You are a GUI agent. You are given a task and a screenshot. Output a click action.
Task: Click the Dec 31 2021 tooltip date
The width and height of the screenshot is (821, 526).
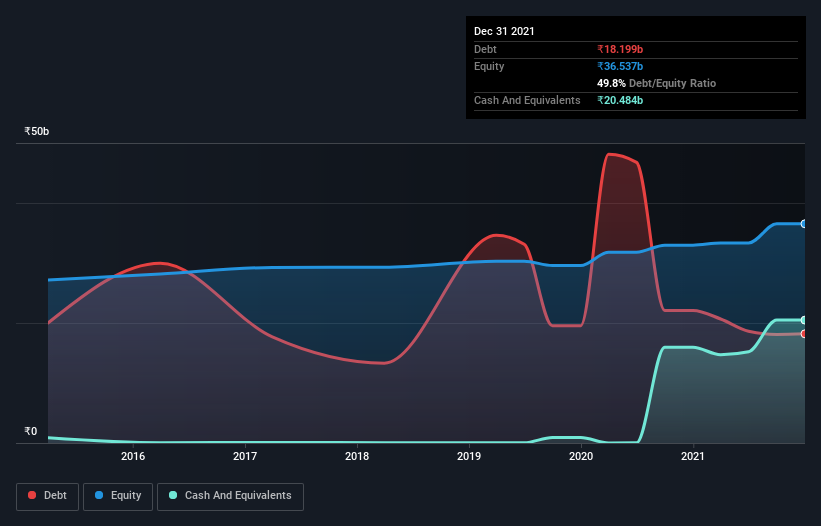tap(504, 31)
